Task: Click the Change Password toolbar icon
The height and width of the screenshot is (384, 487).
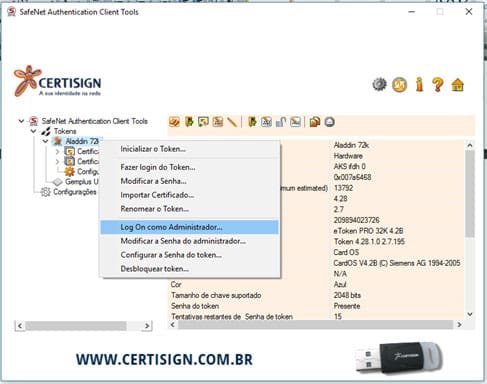Action: [x=218, y=122]
